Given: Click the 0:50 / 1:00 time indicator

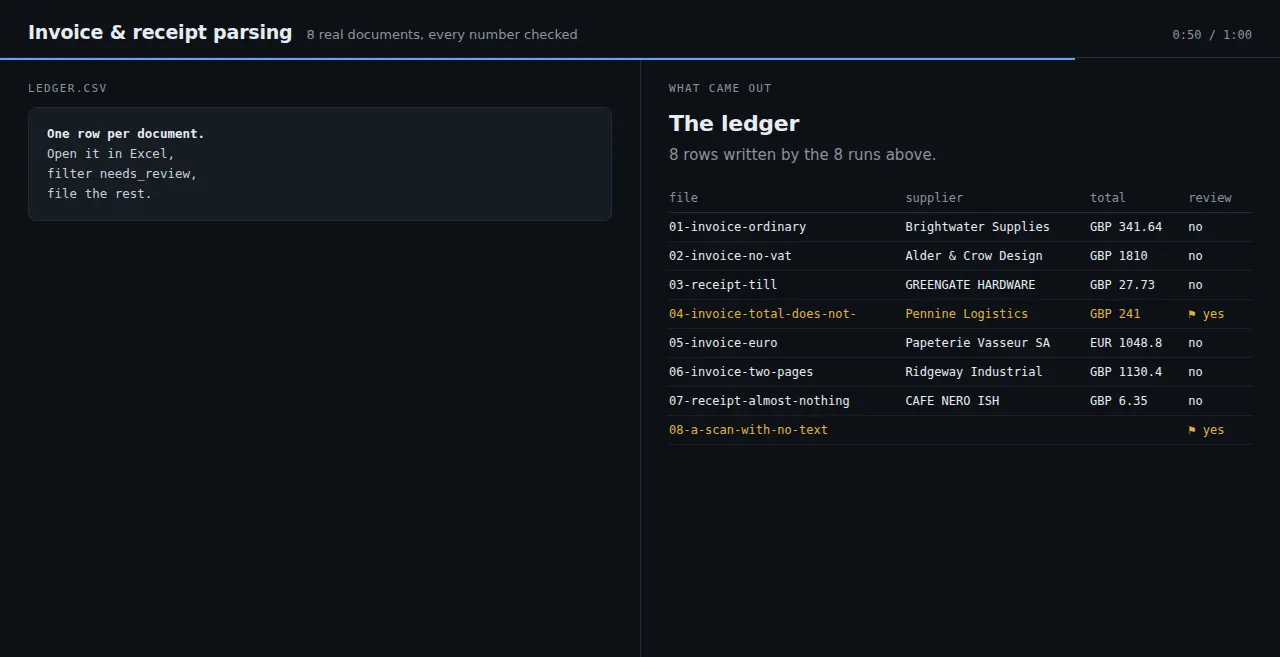Looking at the screenshot, I should [x=1212, y=35].
